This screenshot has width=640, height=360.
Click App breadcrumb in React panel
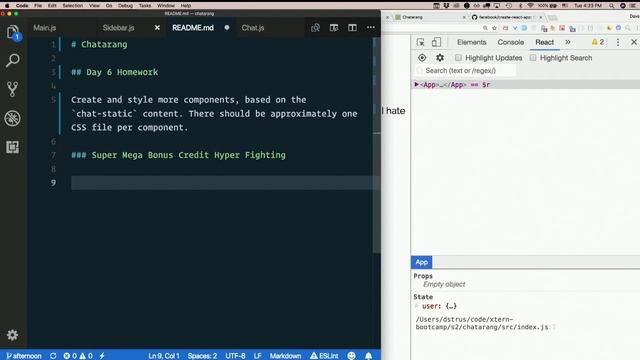click(422, 262)
